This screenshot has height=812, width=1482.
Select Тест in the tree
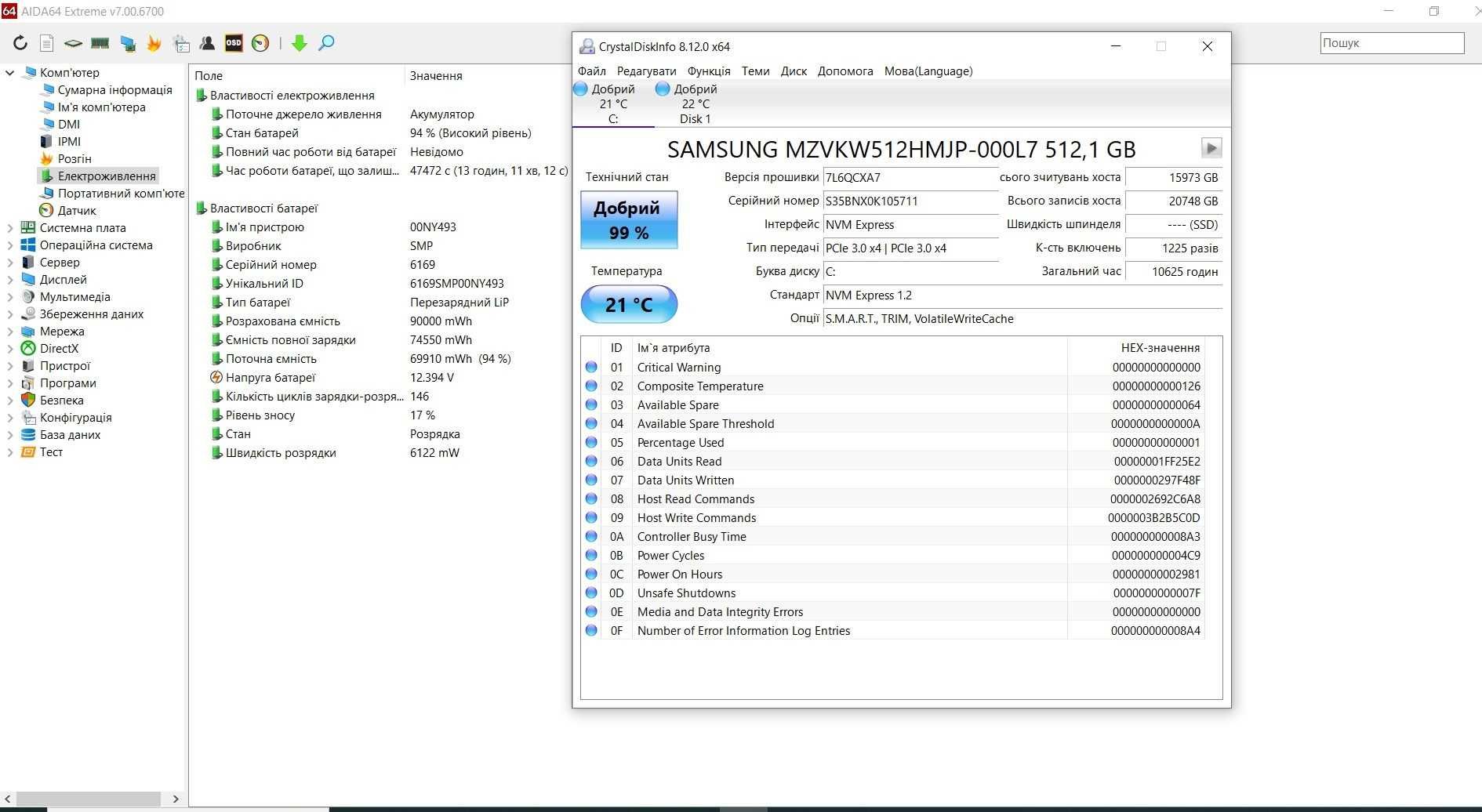pos(51,451)
